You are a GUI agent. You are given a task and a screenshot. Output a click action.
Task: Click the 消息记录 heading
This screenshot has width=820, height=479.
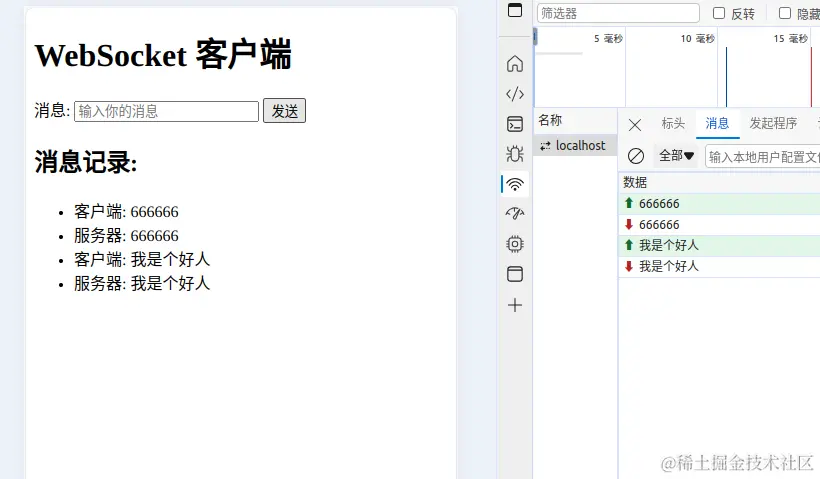coord(86,162)
